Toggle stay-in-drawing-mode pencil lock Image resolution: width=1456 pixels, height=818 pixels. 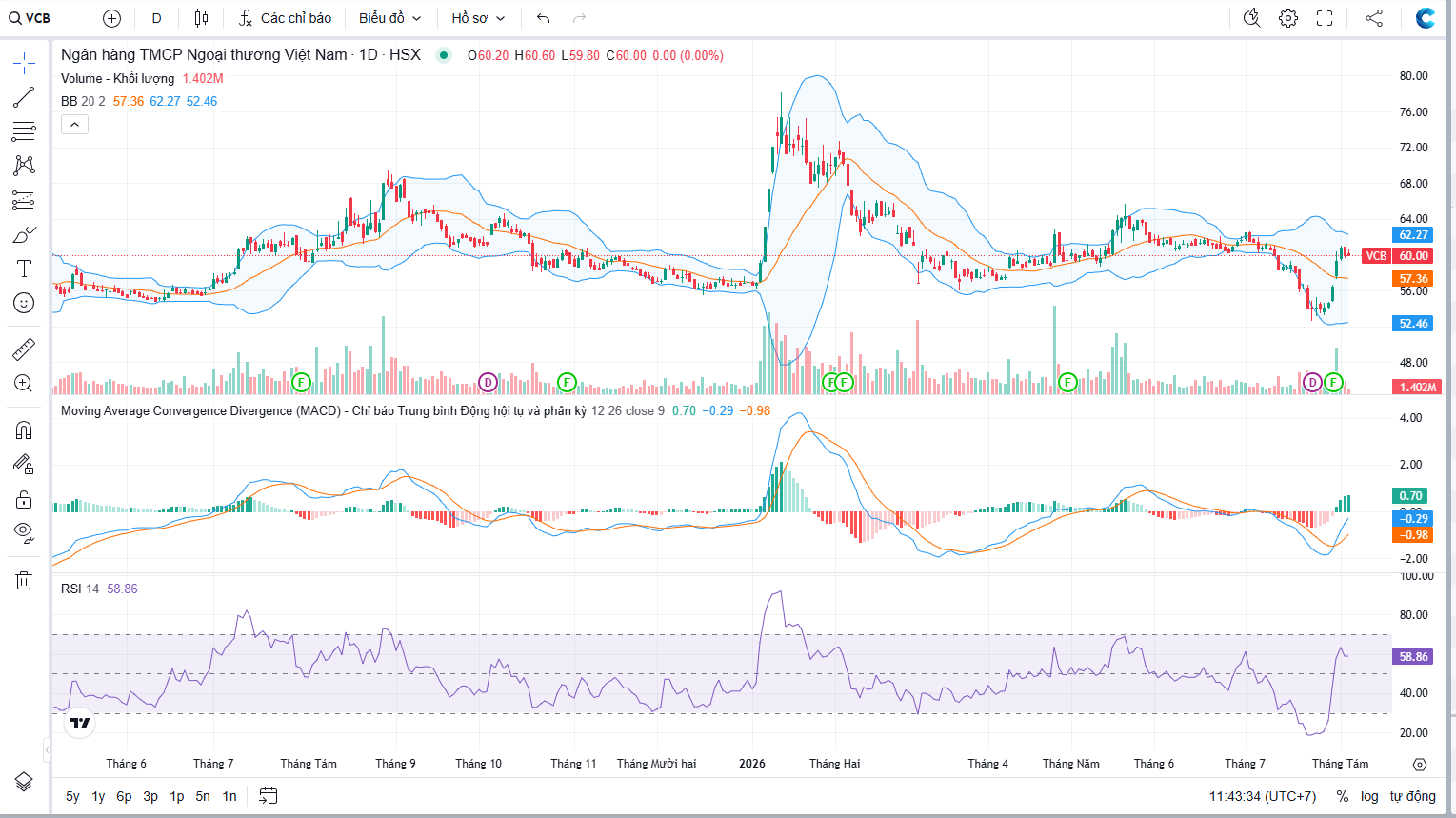click(24, 465)
